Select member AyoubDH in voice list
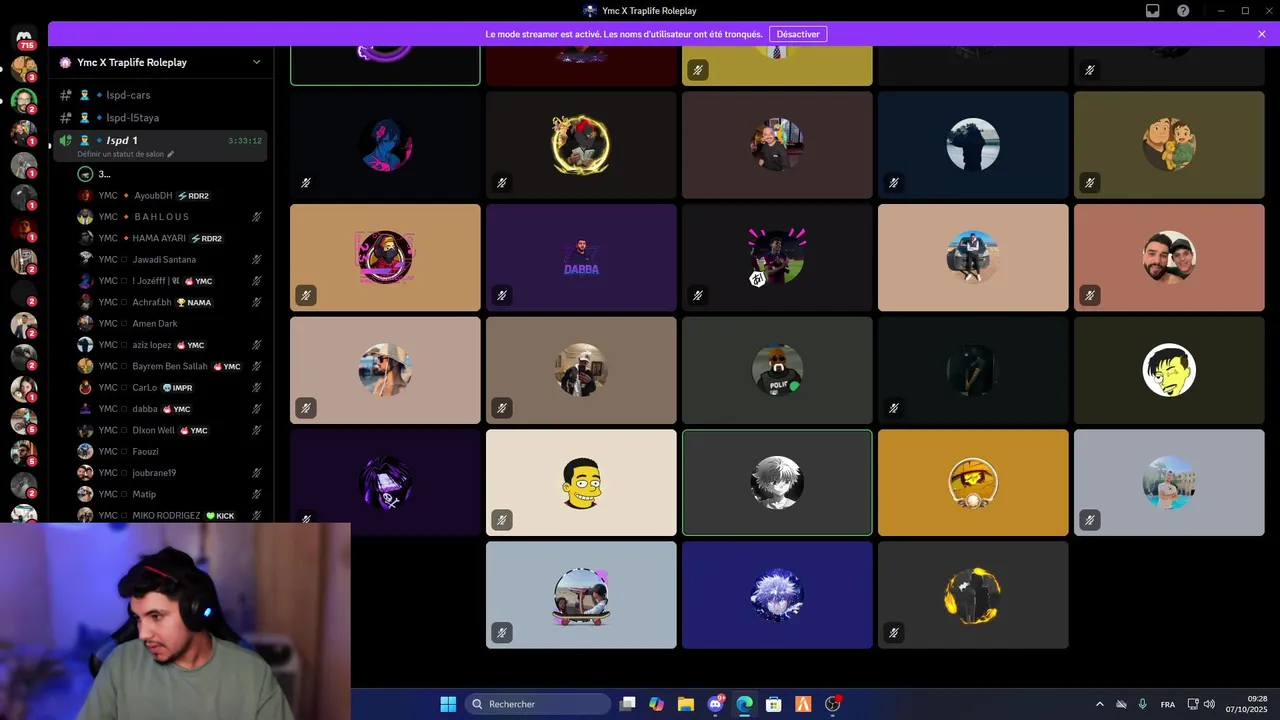Image resolution: width=1280 pixels, height=720 pixels. (x=153, y=196)
